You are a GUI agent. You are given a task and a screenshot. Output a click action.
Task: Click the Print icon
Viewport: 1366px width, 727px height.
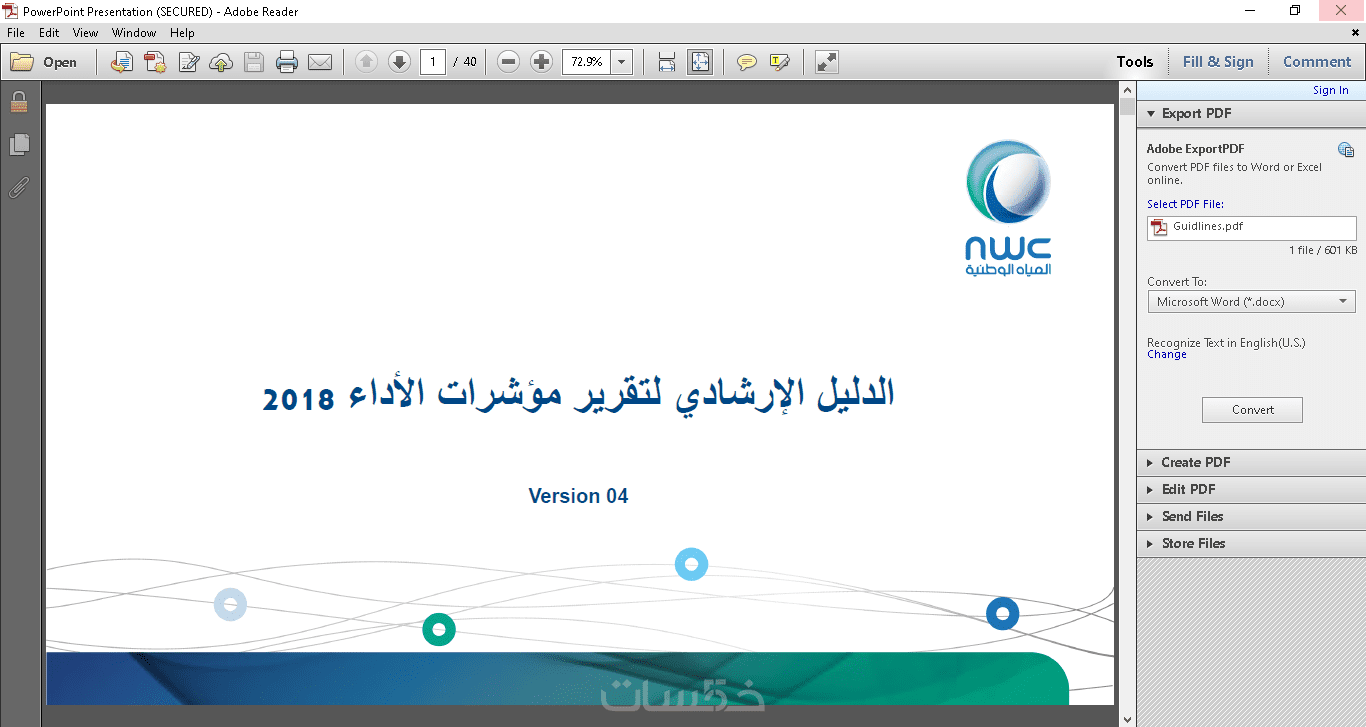tap(287, 62)
